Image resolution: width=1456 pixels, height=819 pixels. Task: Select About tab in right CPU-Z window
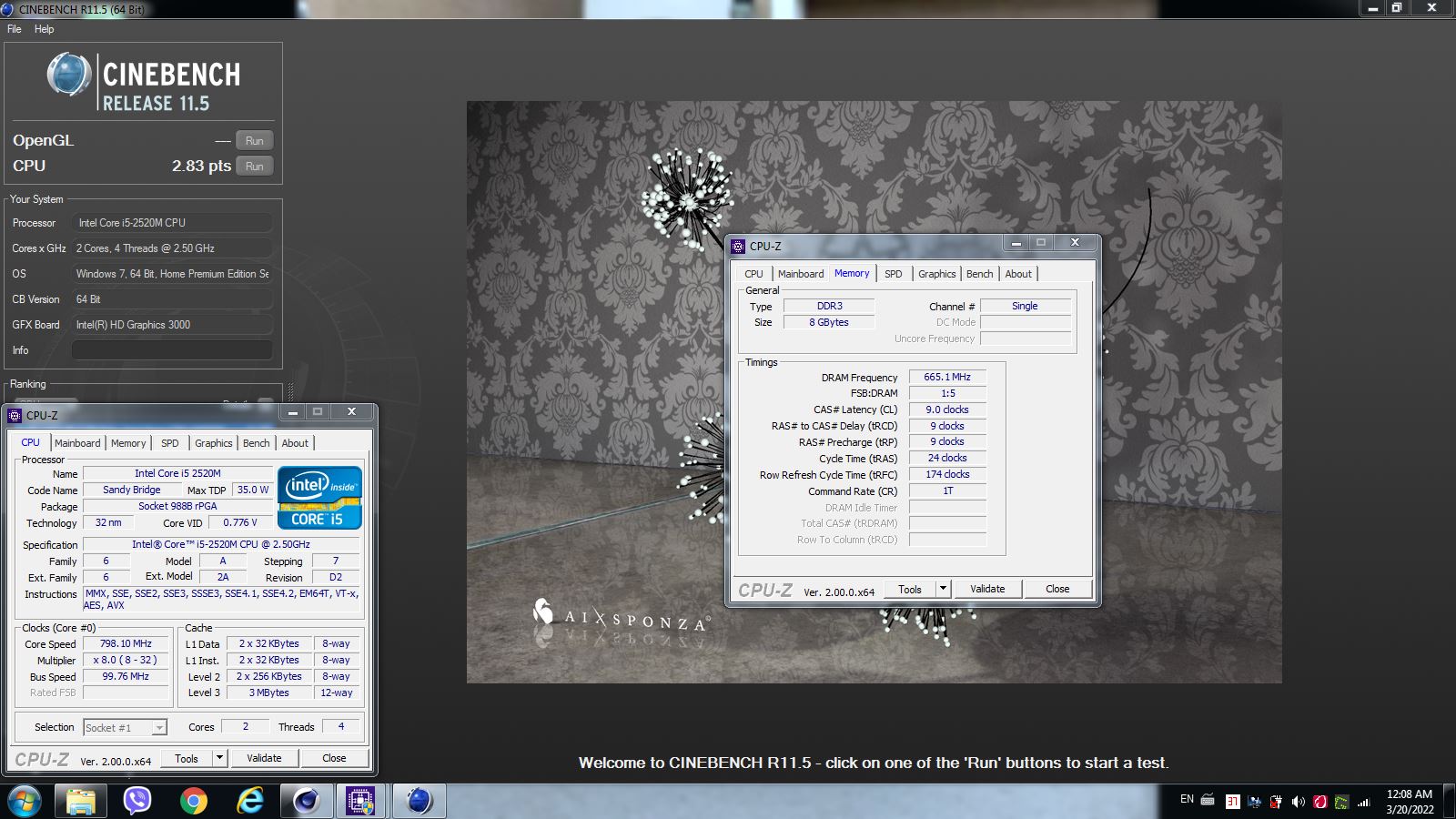1018,274
